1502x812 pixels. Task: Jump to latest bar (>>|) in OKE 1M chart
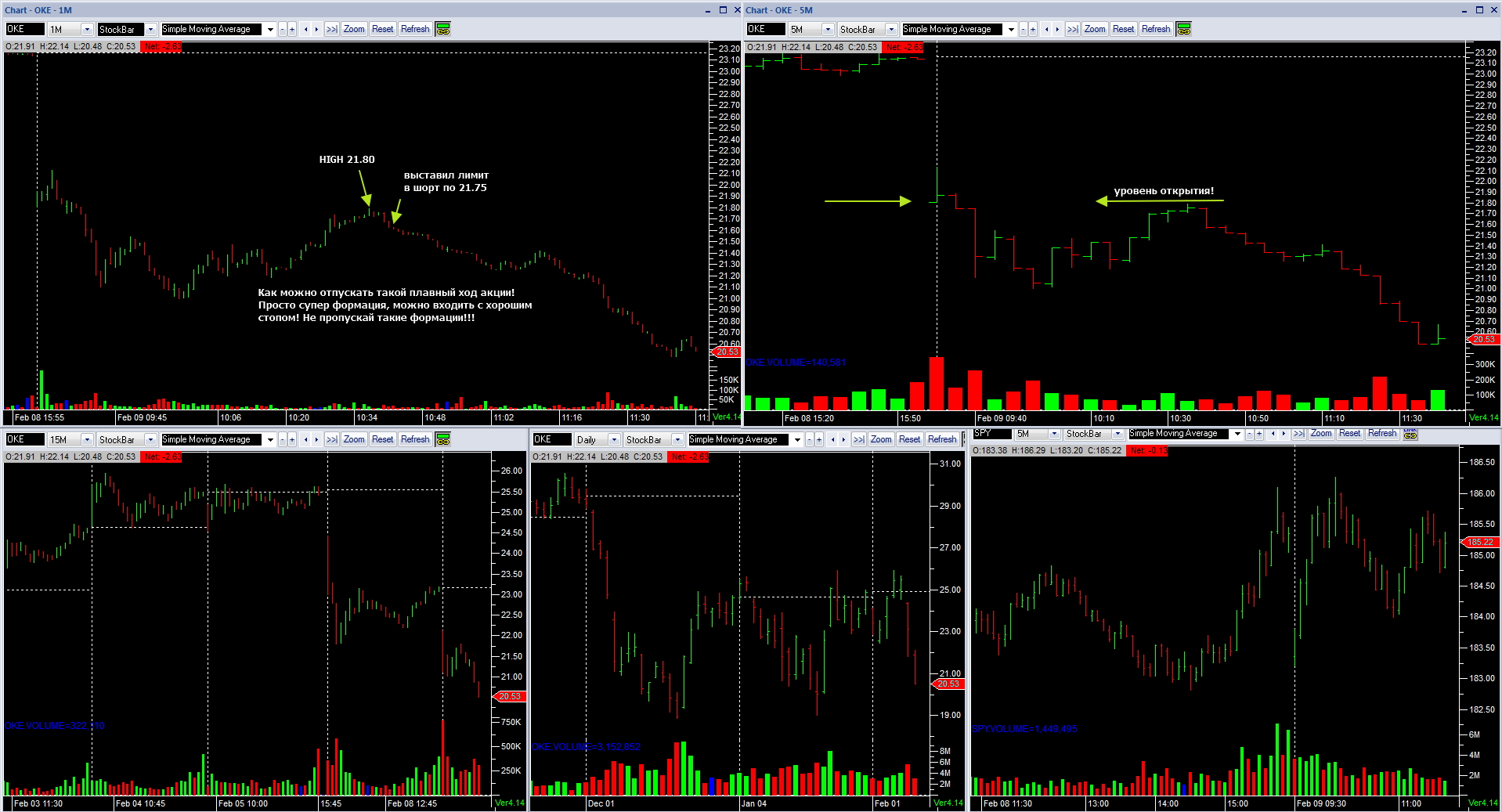[332, 29]
